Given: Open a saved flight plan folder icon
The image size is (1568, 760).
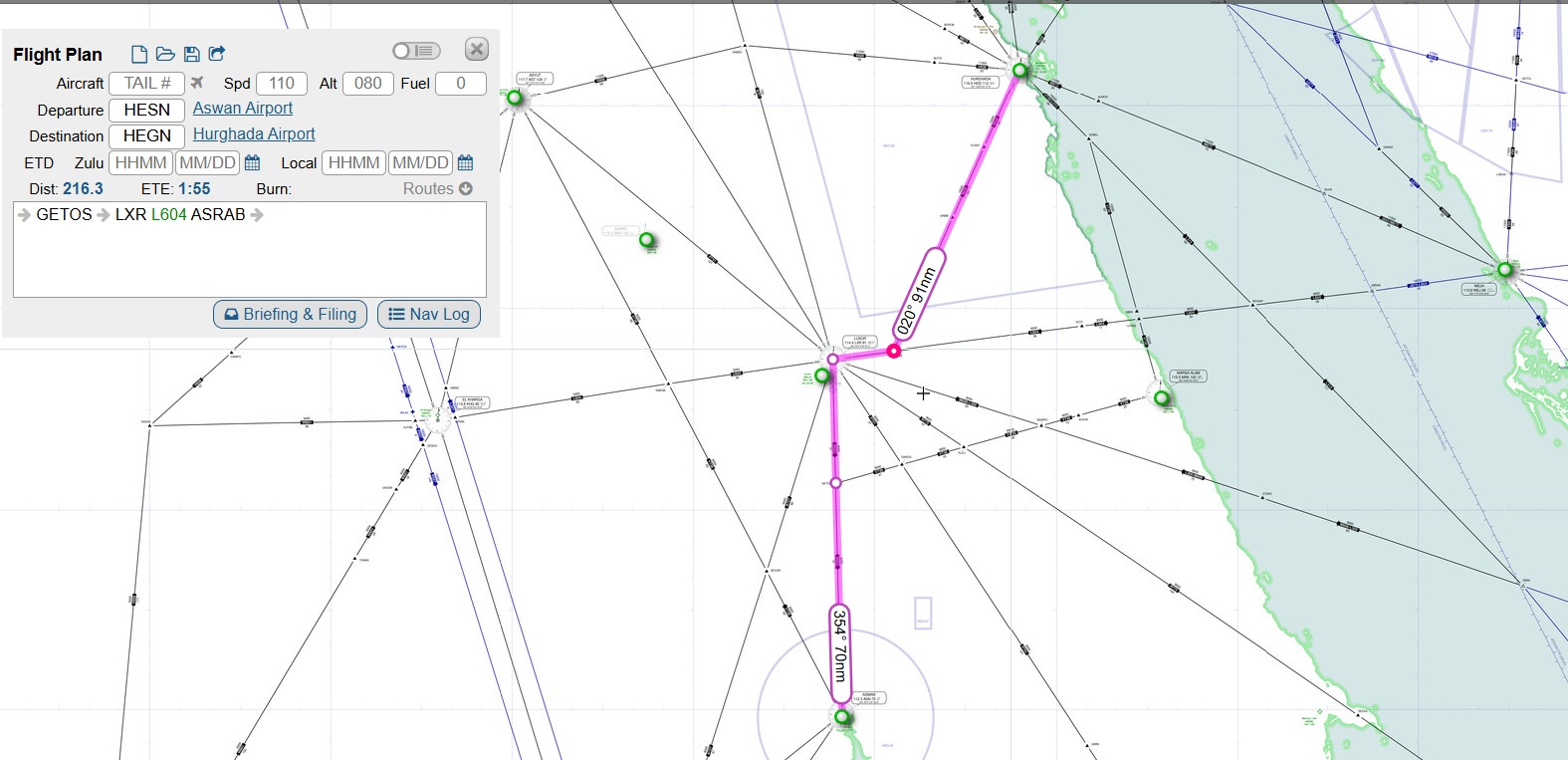Looking at the screenshot, I should 165,54.
